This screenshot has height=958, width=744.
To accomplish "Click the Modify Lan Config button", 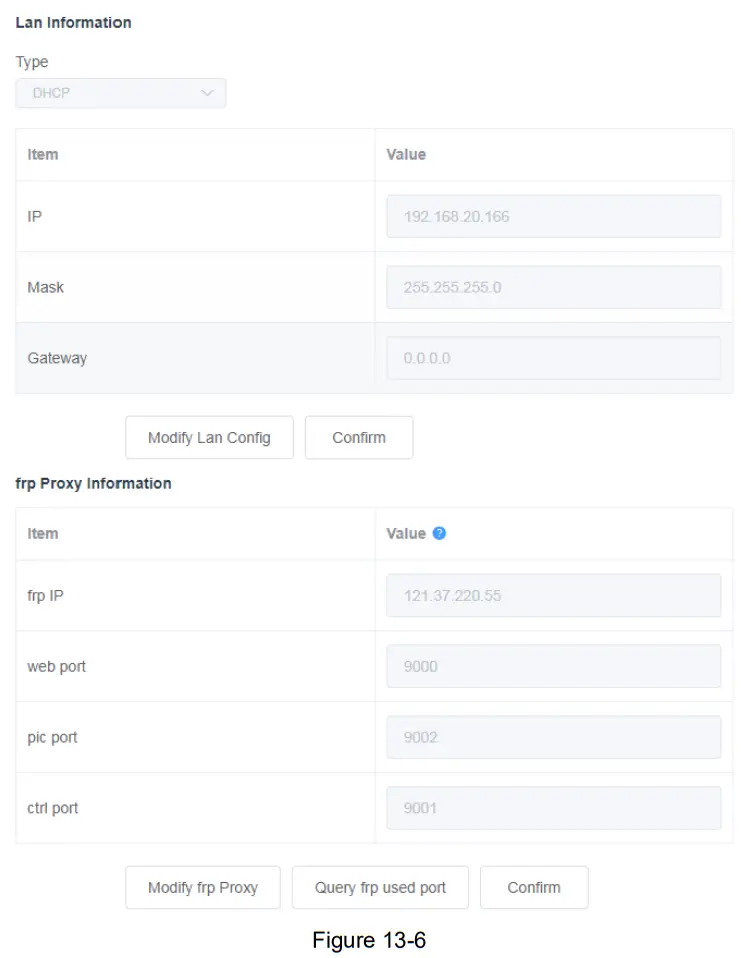I will pos(209,437).
